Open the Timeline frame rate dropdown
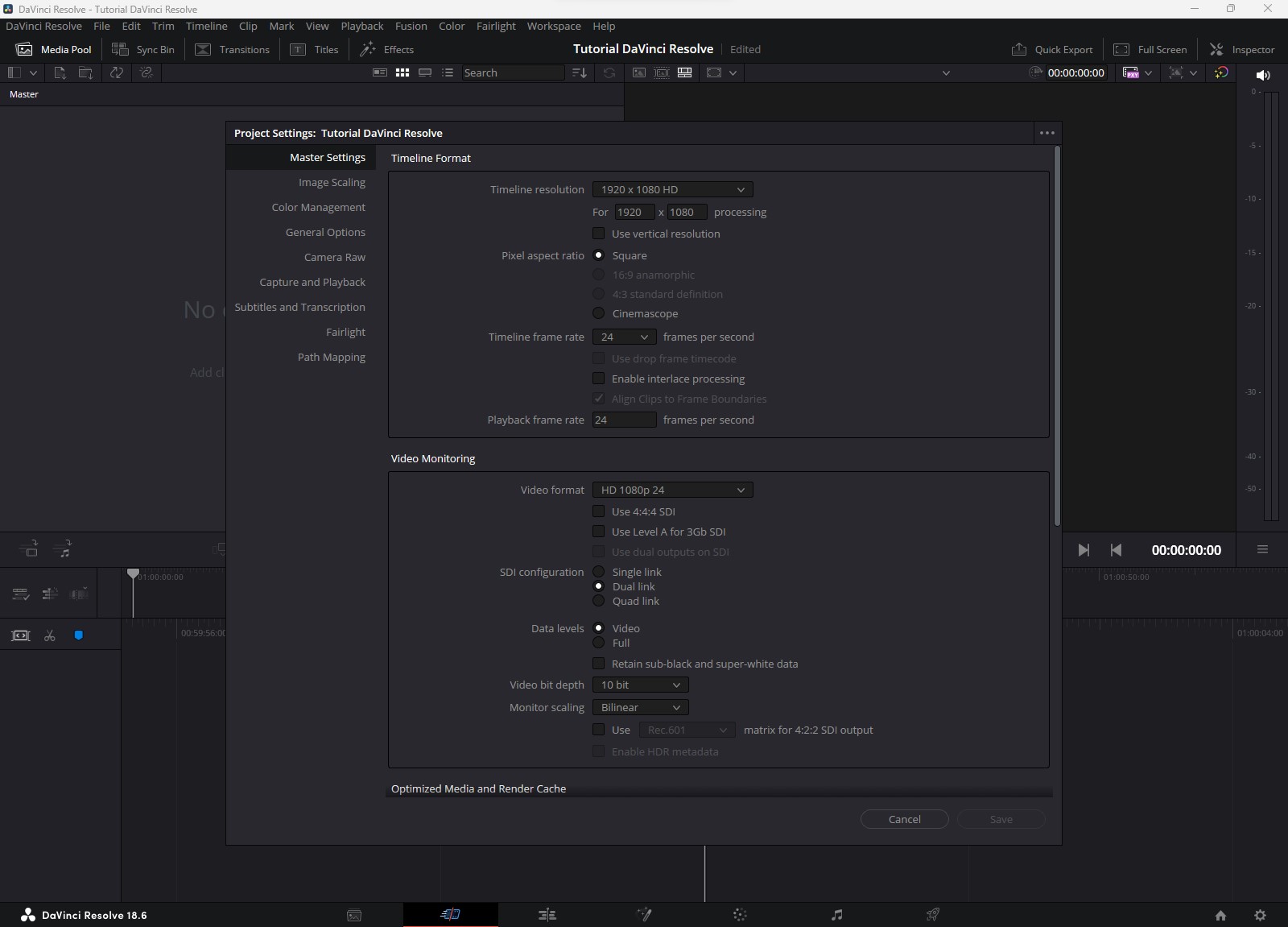Viewport: 1288px width, 927px height. pos(625,337)
